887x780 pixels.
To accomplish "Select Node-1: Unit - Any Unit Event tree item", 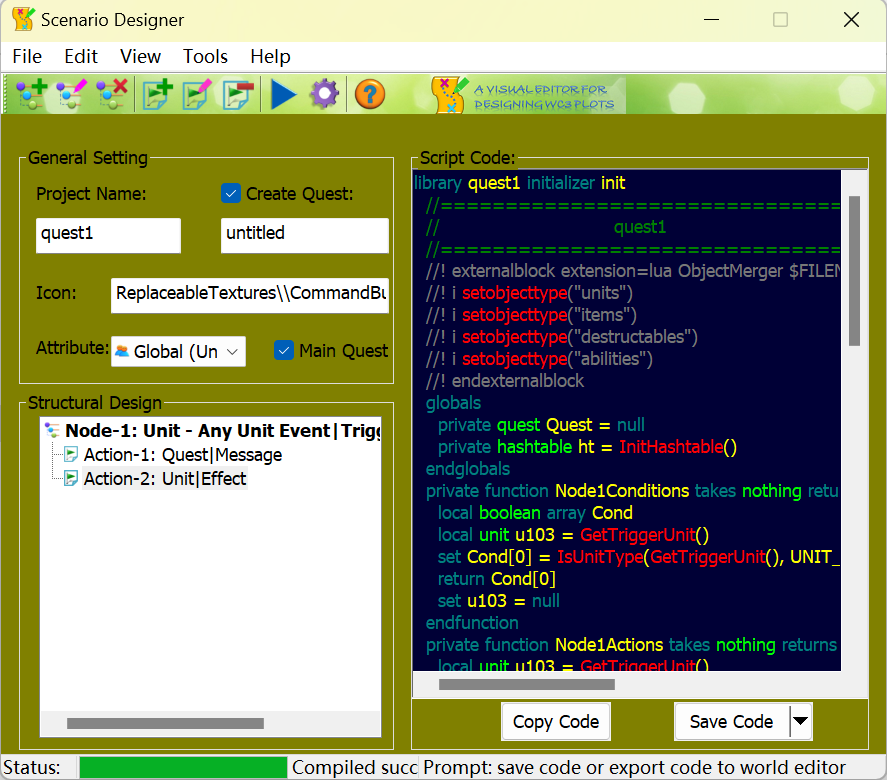I will (223, 430).
